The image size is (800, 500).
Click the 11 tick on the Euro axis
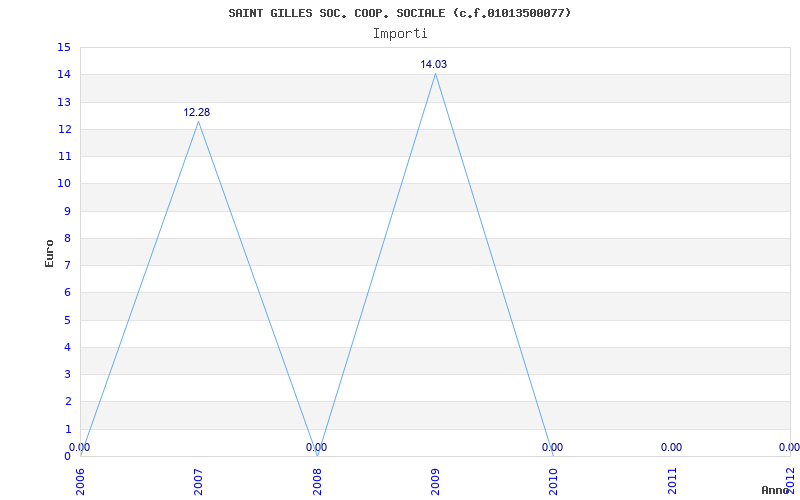pyautogui.click(x=64, y=157)
